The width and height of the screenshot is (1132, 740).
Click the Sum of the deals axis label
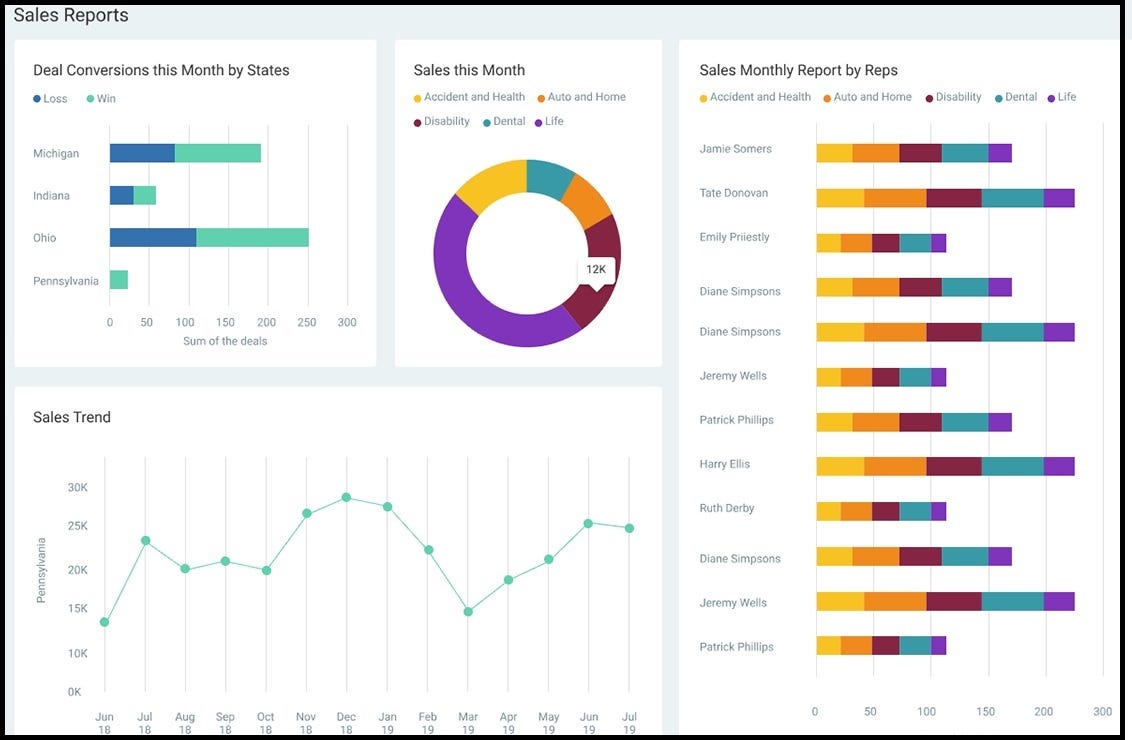click(227, 340)
